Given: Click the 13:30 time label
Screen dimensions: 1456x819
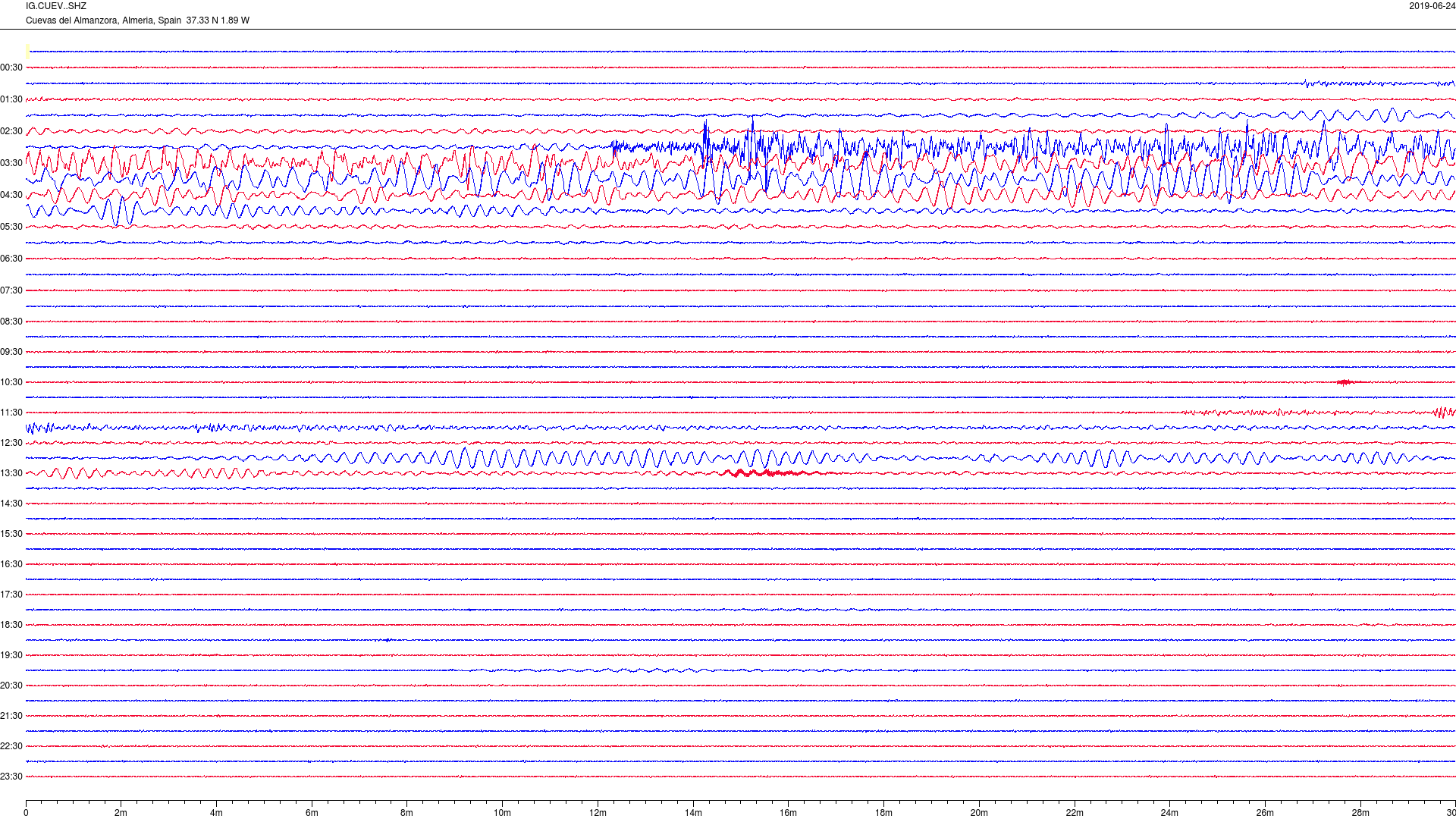Looking at the screenshot, I should (x=11, y=473).
